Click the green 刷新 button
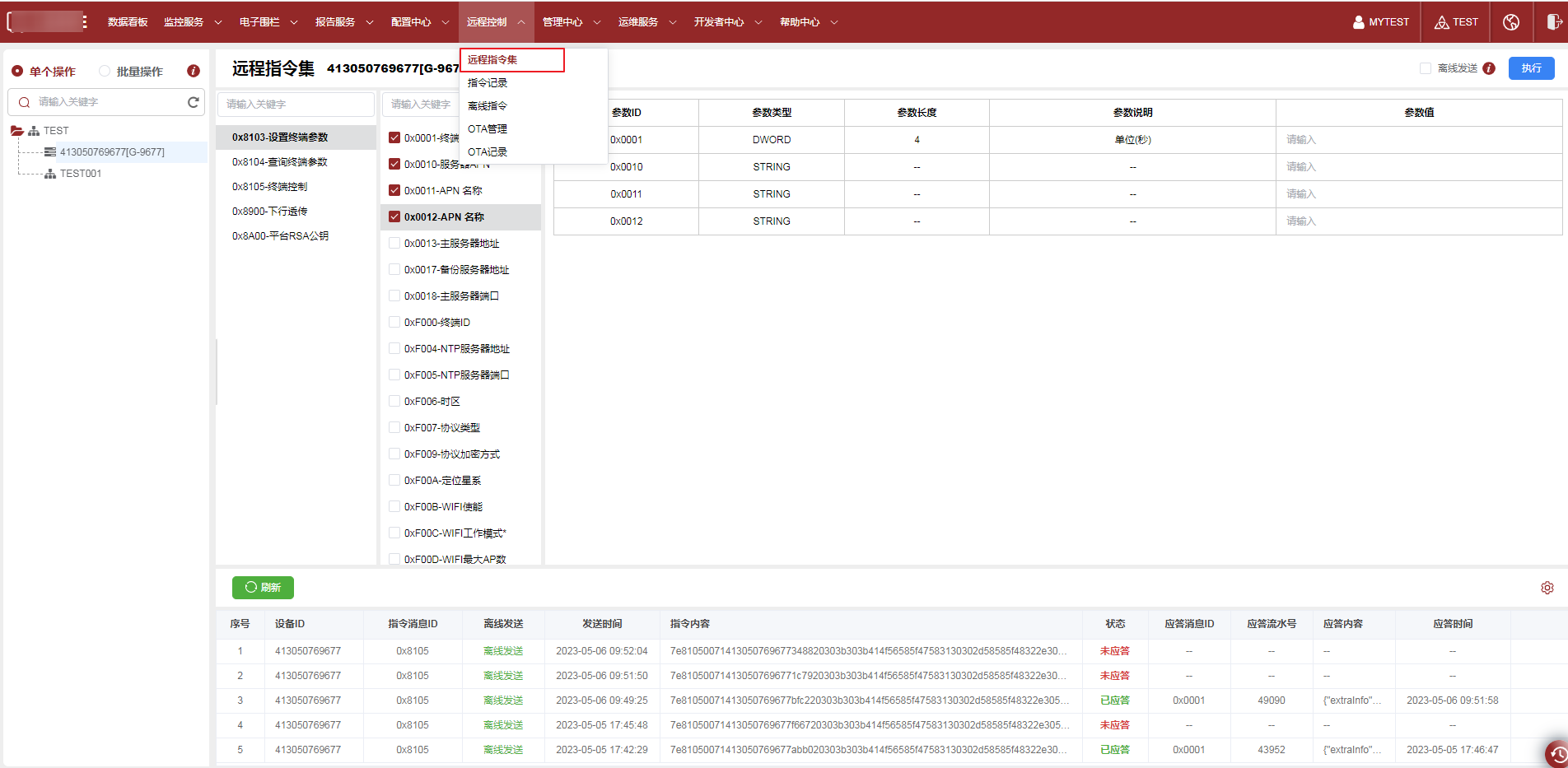This screenshot has height=768, width=1568. (263, 588)
